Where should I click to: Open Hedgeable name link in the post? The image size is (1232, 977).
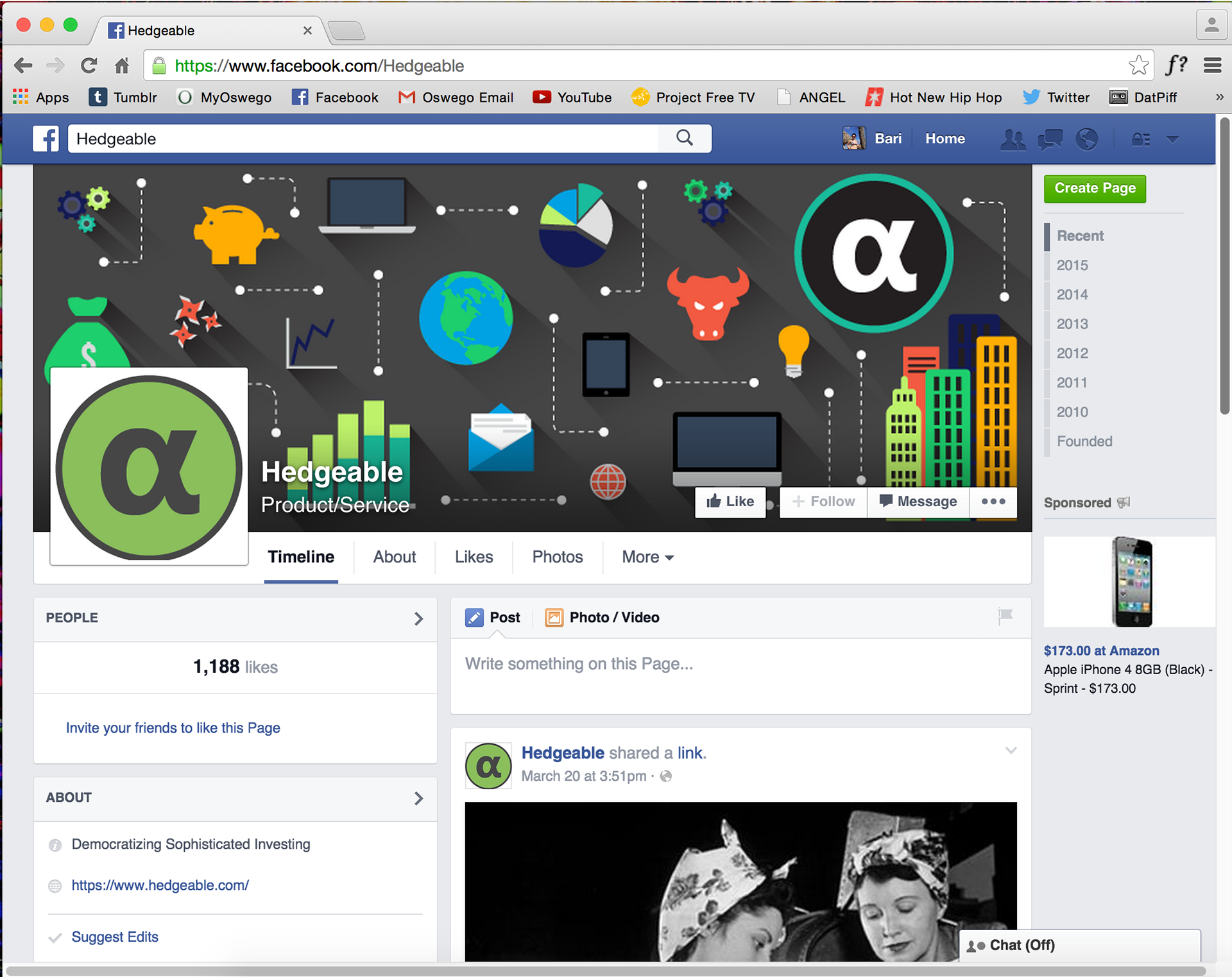coord(563,753)
